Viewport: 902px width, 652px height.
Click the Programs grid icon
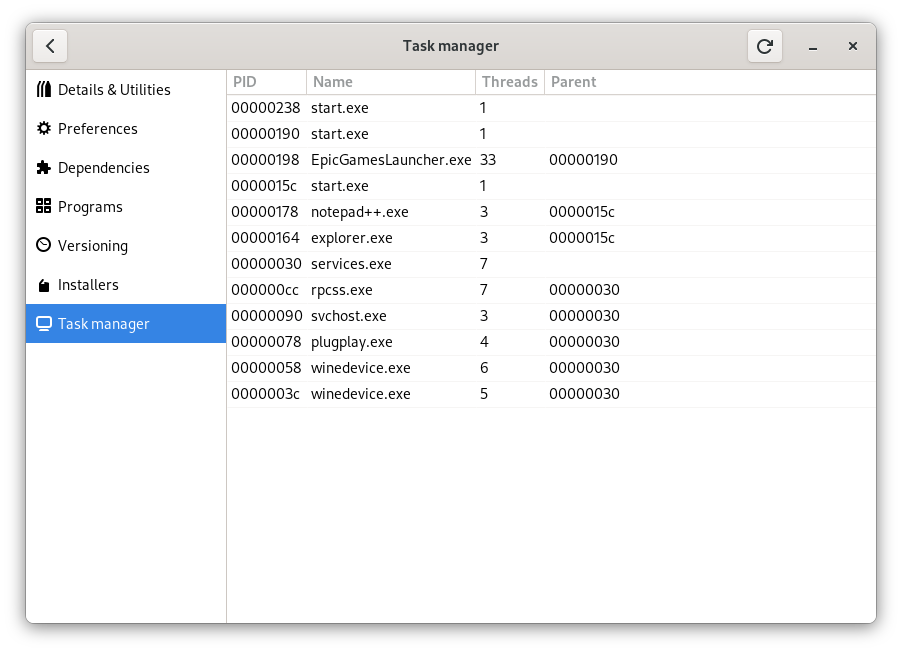tap(42, 206)
